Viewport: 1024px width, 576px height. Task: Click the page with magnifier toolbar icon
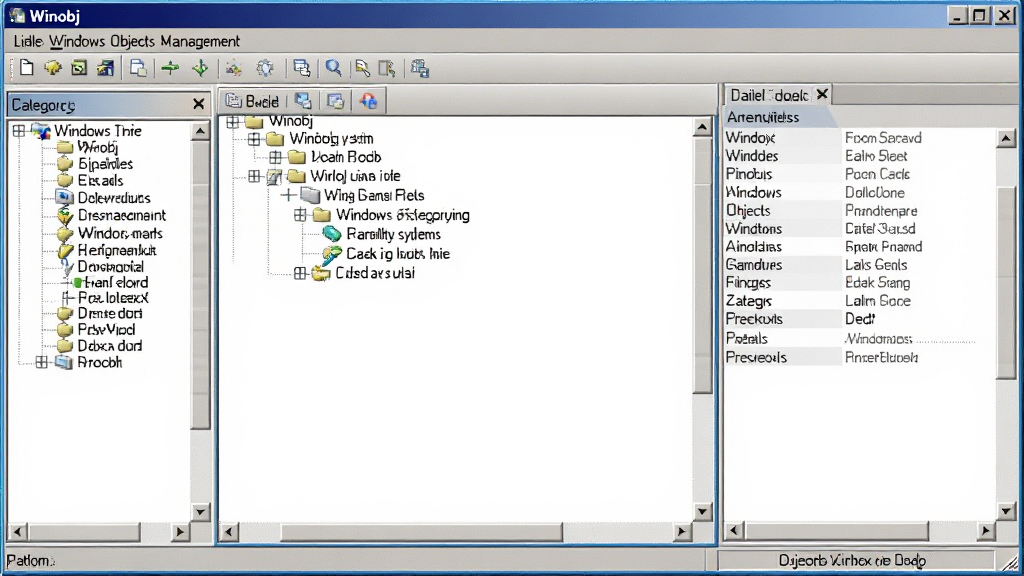pos(362,68)
